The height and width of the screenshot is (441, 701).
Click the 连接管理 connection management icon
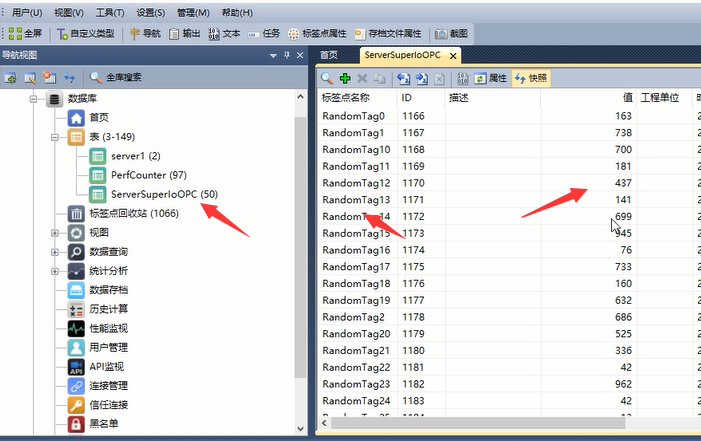click(x=76, y=386)
